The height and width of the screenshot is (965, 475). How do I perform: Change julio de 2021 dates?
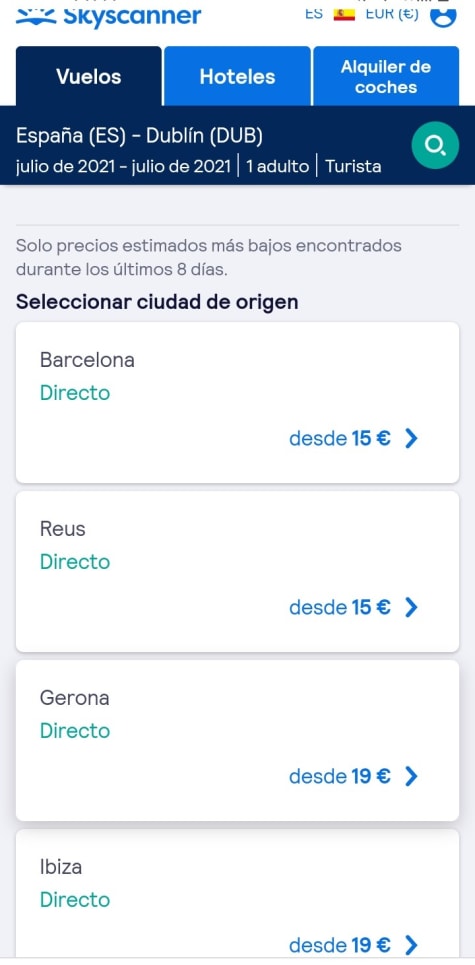pyautogui.click(x=124, y=166)
